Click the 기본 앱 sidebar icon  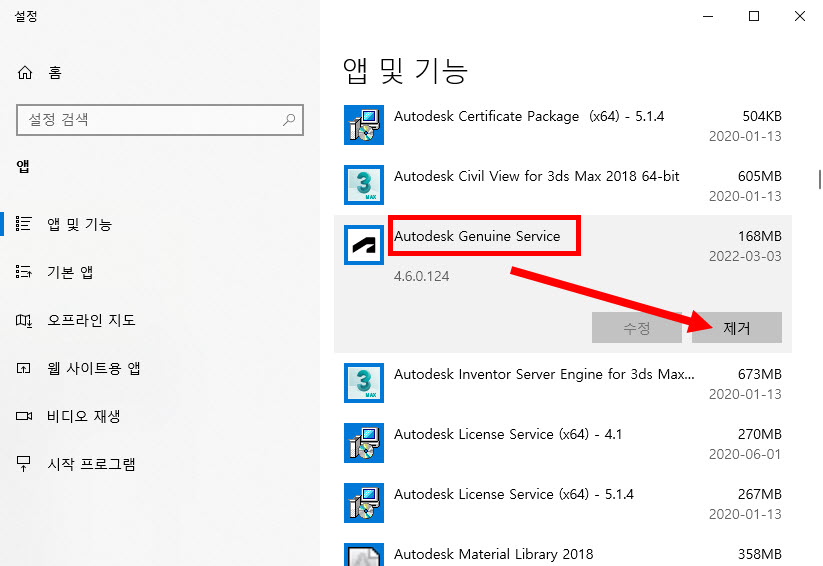point(24,272)
